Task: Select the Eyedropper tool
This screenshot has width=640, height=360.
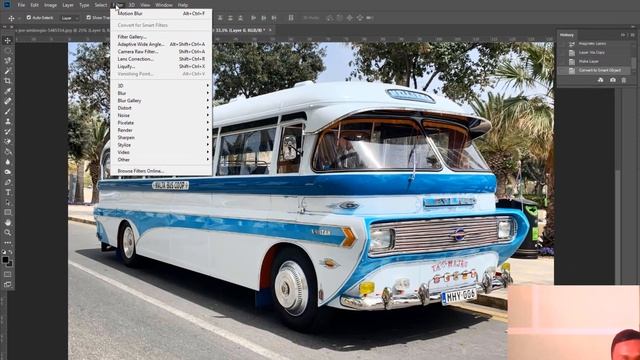Action: (8, 91)
